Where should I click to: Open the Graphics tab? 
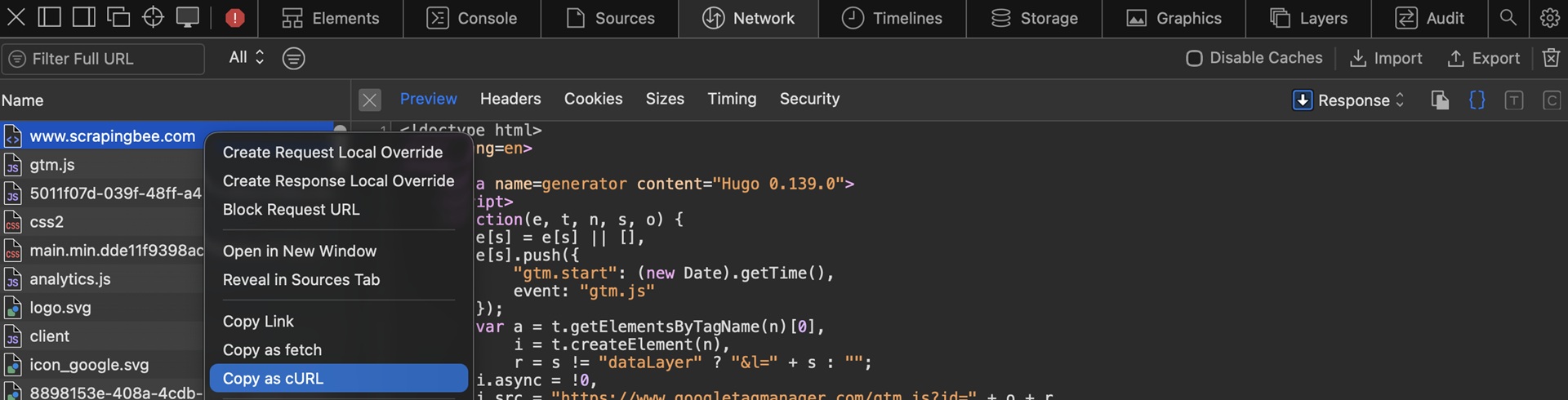click(1174, 18)
